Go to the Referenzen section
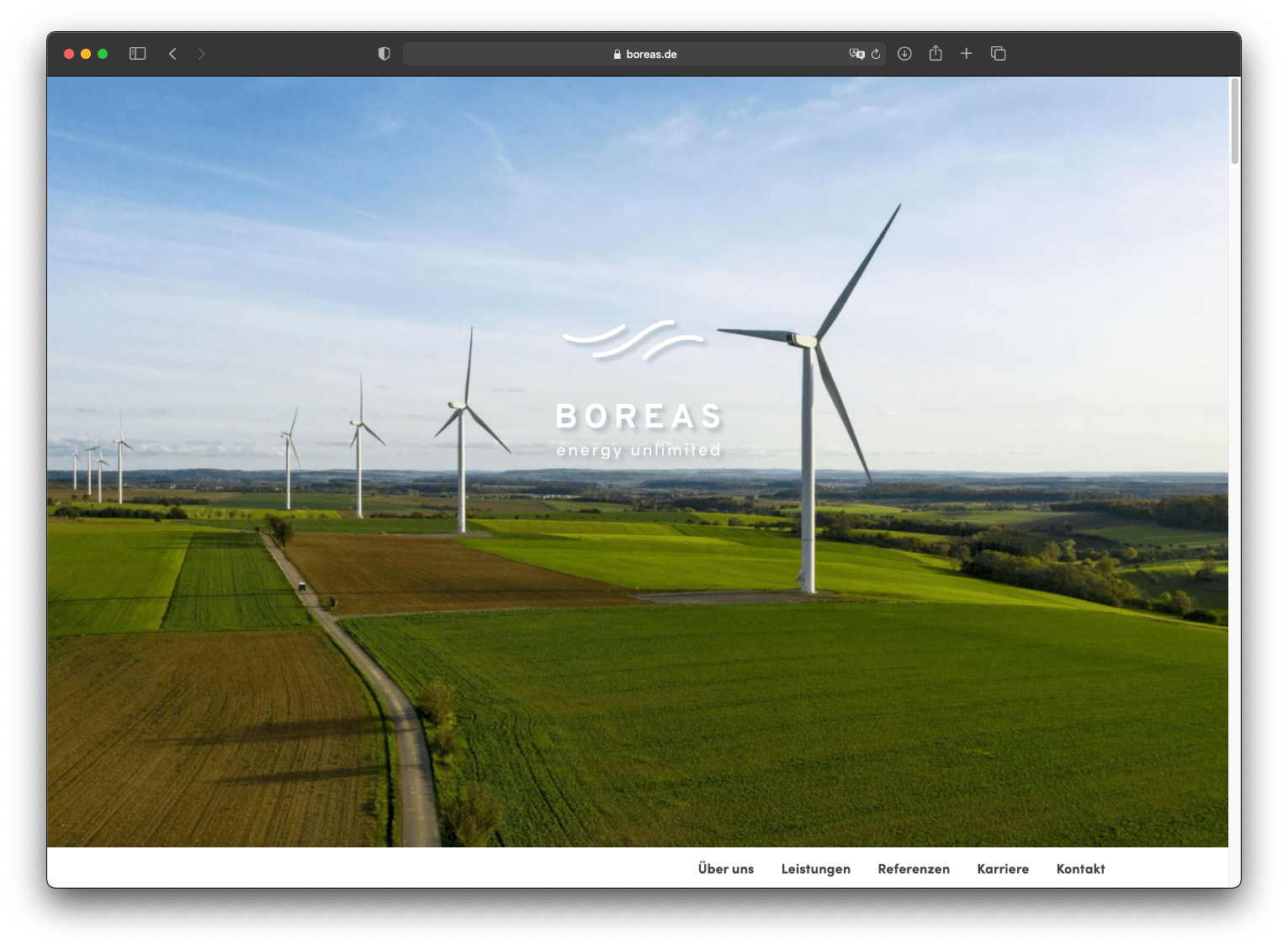The height and width of the screenshot is (950, 1288). pyautogui.click(x=914, y=869)
